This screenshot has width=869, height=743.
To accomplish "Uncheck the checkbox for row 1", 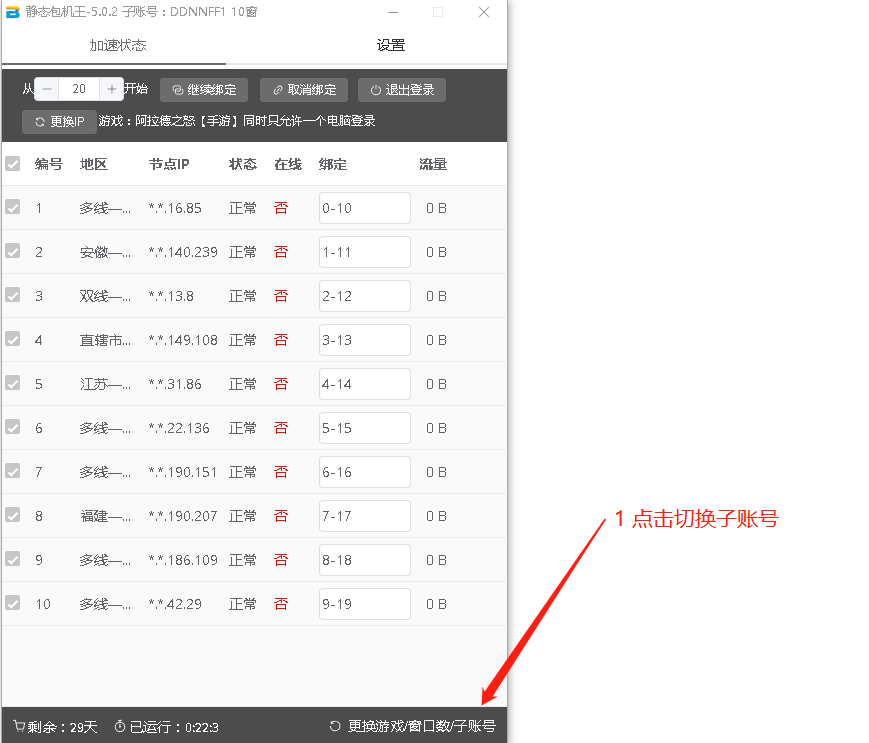I will tap(13, 208).
